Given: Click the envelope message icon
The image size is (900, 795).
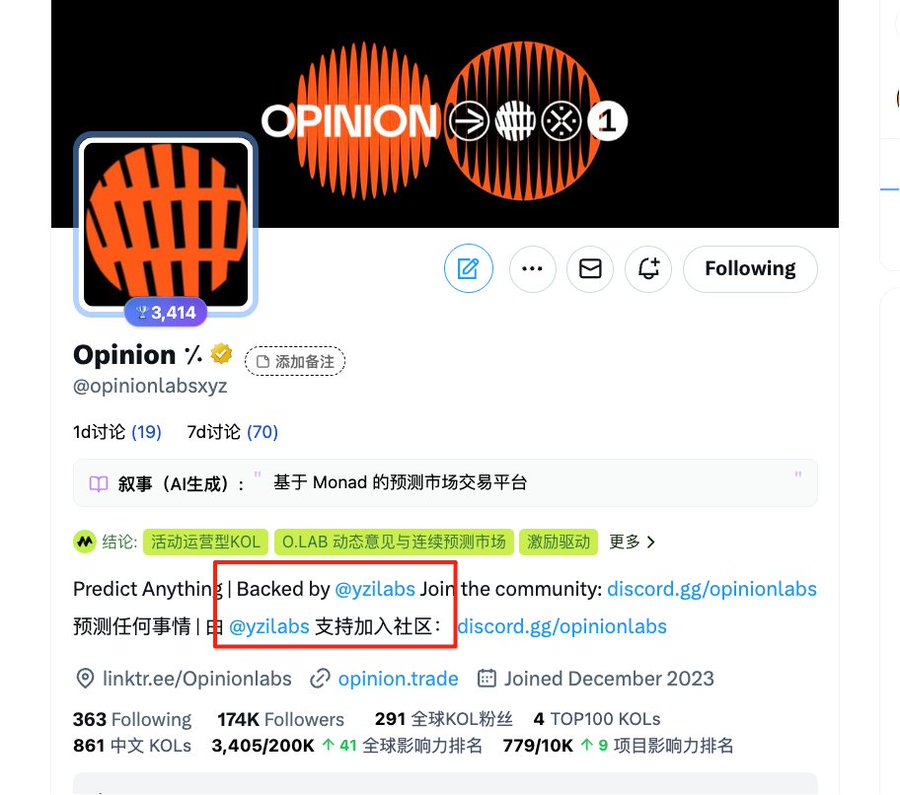Looking at the screenshot, I should (x=590, y=269).
